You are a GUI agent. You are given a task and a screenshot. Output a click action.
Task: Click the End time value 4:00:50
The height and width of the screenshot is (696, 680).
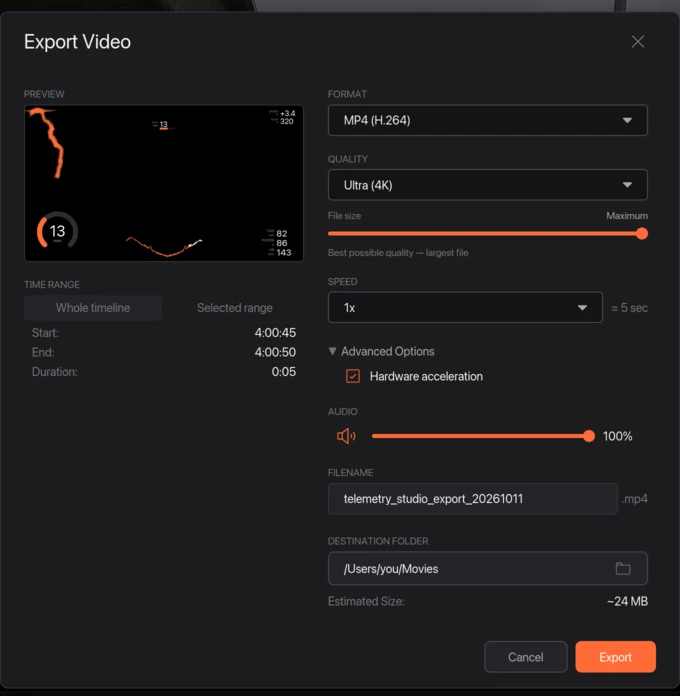pyautogui.click(x=275, y=352)
